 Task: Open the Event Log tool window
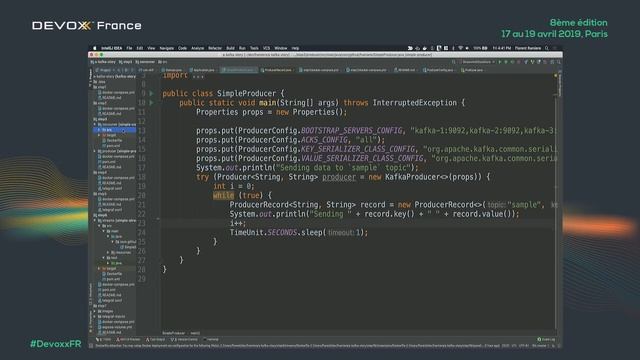pyautogui.click(x=546, y=340)
